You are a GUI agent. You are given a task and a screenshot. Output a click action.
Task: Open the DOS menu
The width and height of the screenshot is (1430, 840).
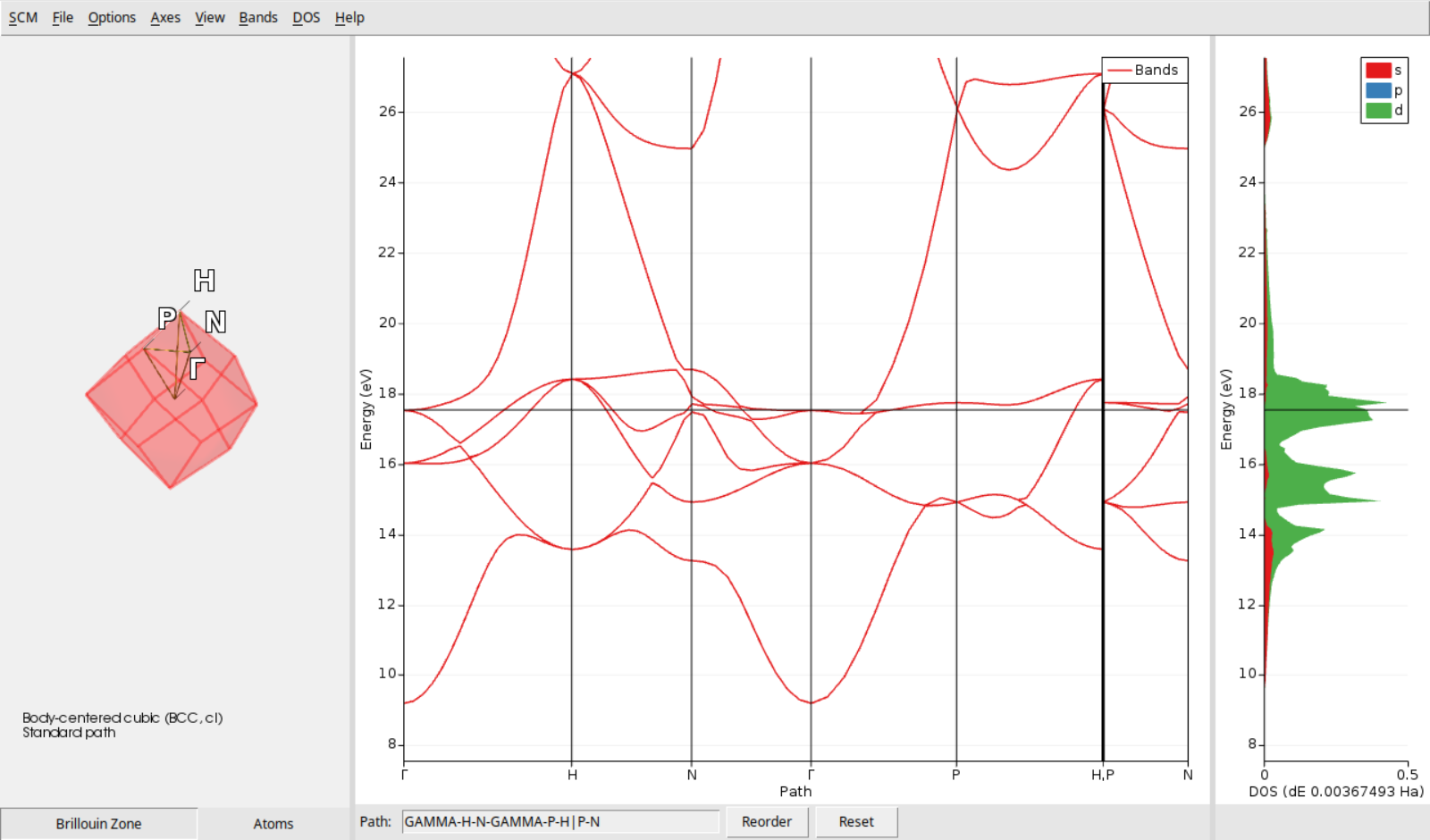[x=306, y=17]
